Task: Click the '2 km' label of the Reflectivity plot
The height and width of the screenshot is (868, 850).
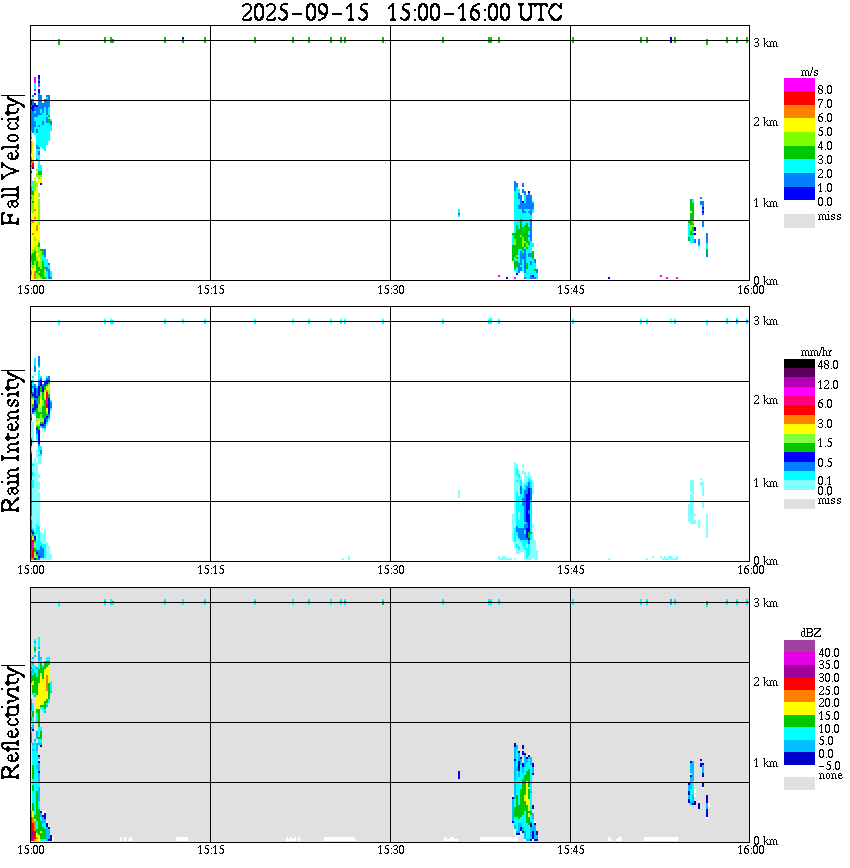Action: pyautogui.click(x=766, y=682)
